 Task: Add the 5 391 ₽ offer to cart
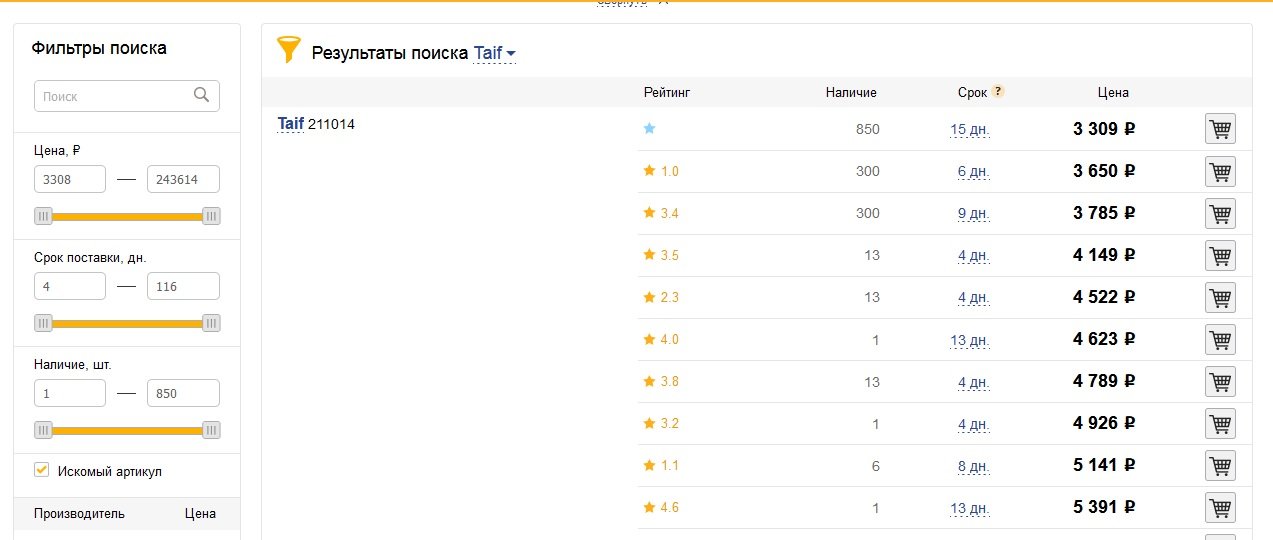[1220, 507]
